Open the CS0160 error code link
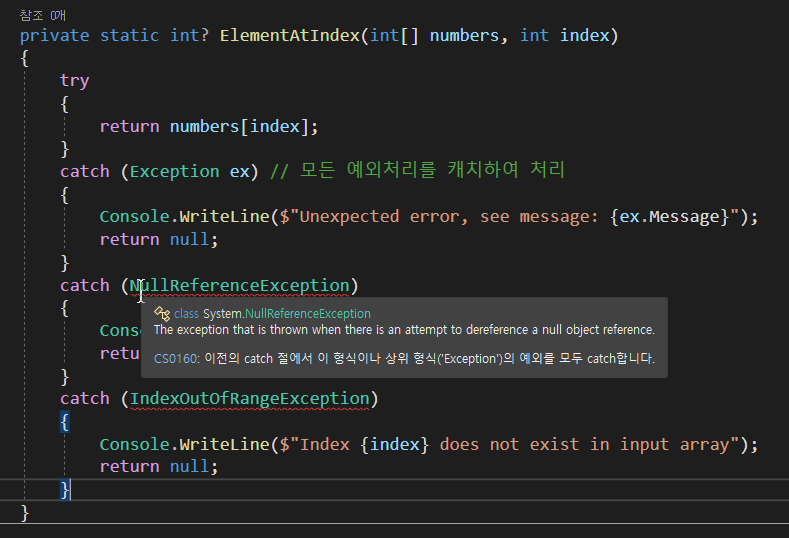The height and width of the screenshot is (538, 789). click(x=176, y=358)
